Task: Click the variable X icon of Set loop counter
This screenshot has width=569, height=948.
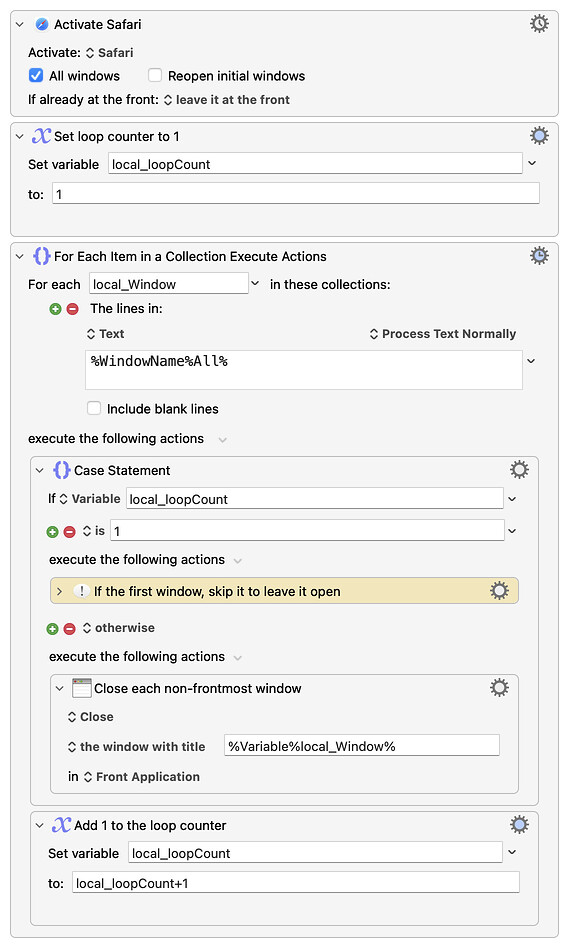Action: click(x=41, y=135)
